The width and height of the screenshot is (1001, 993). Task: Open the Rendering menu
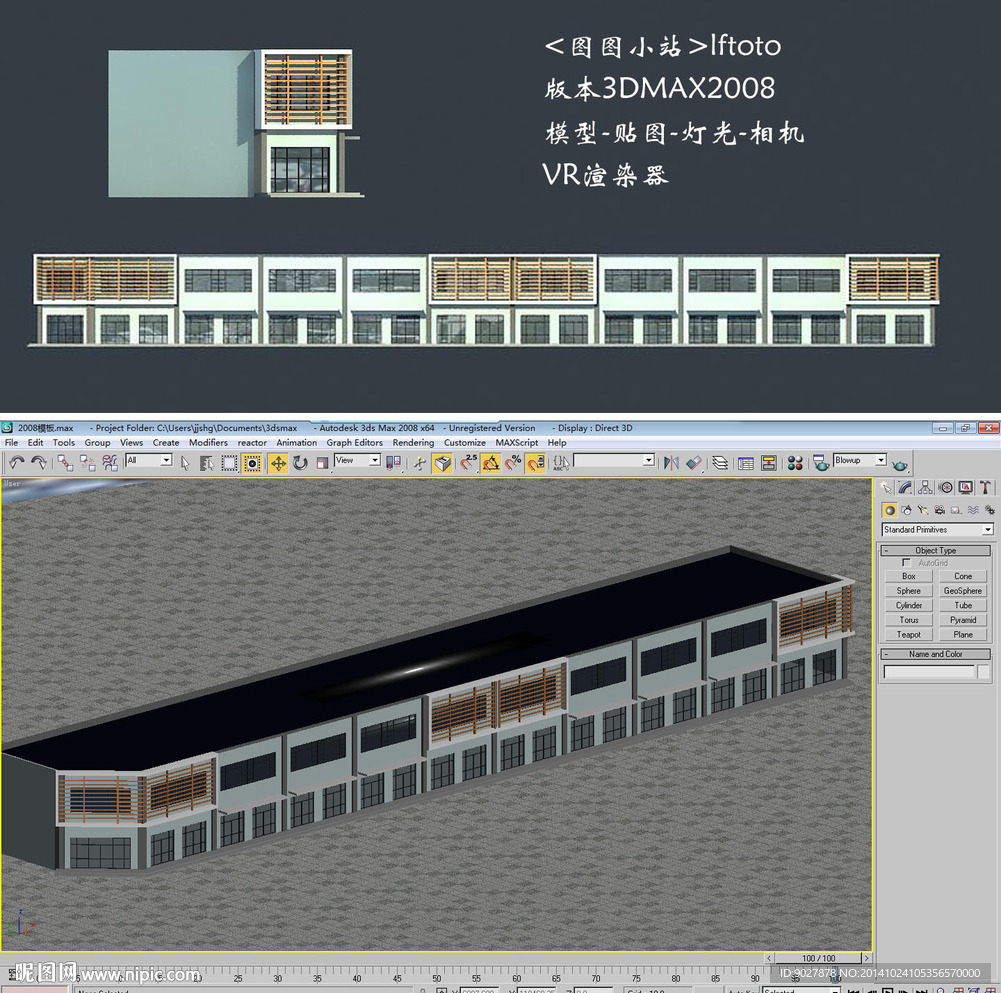click(x=413, y=443)
